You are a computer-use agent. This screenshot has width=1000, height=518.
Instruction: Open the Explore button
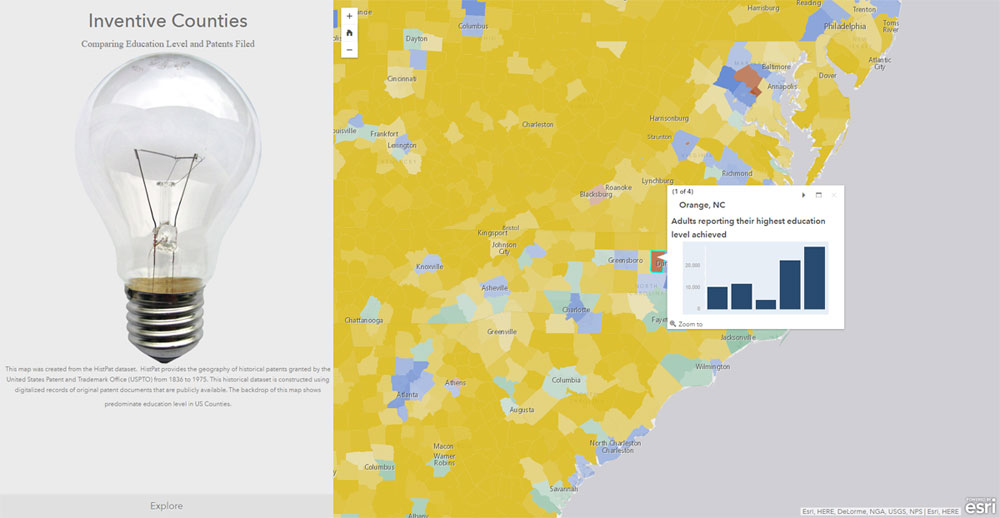(x=166, y=506)
